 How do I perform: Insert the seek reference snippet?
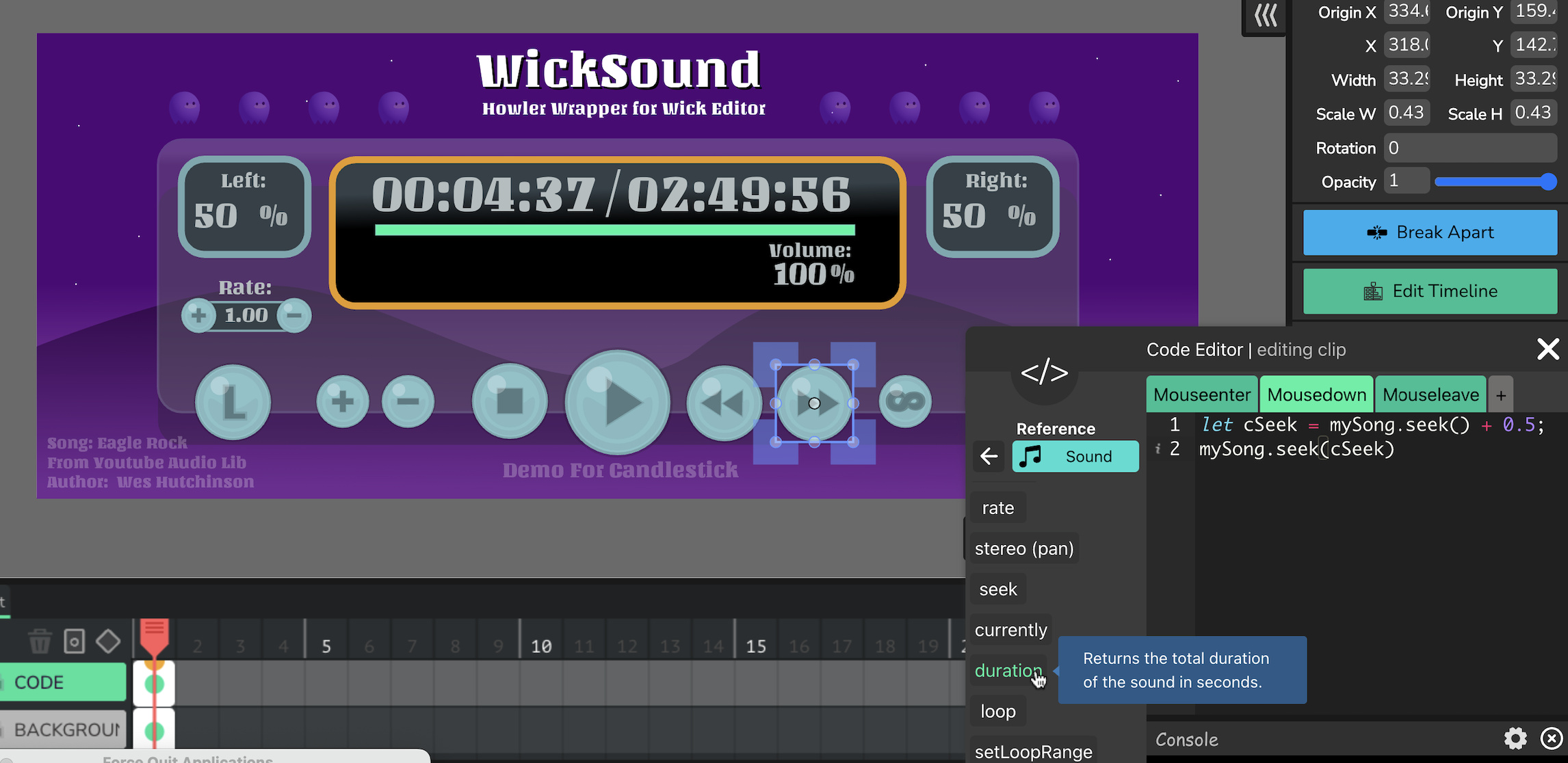[x=998, y=589]
